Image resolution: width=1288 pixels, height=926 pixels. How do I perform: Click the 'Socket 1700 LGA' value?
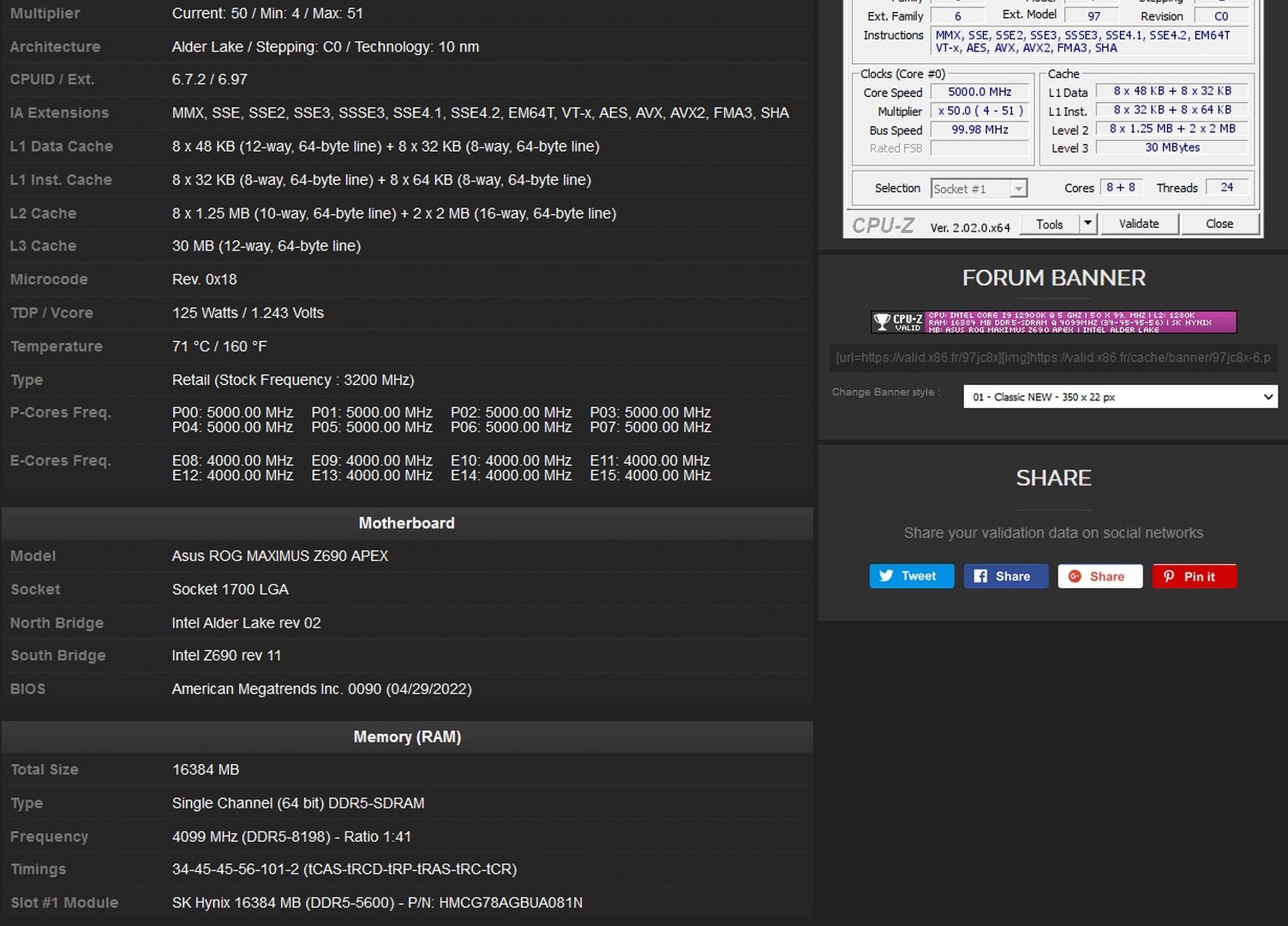point(230,589)
